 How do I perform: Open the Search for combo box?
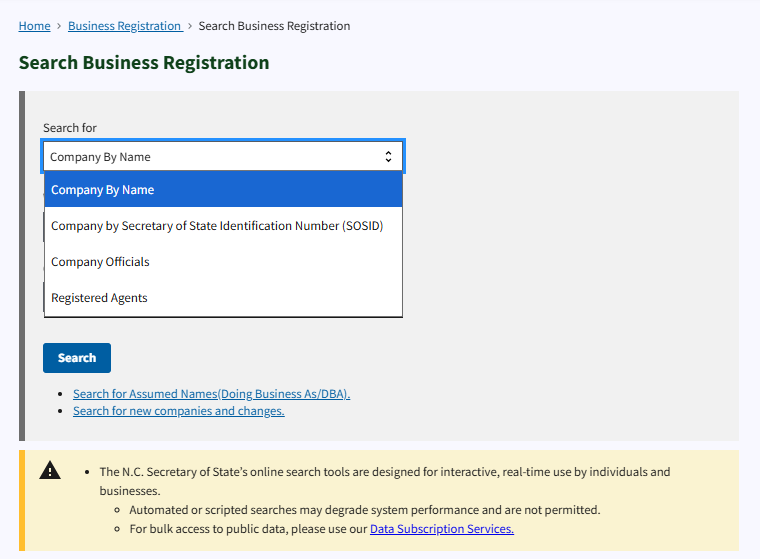[222, 157]
